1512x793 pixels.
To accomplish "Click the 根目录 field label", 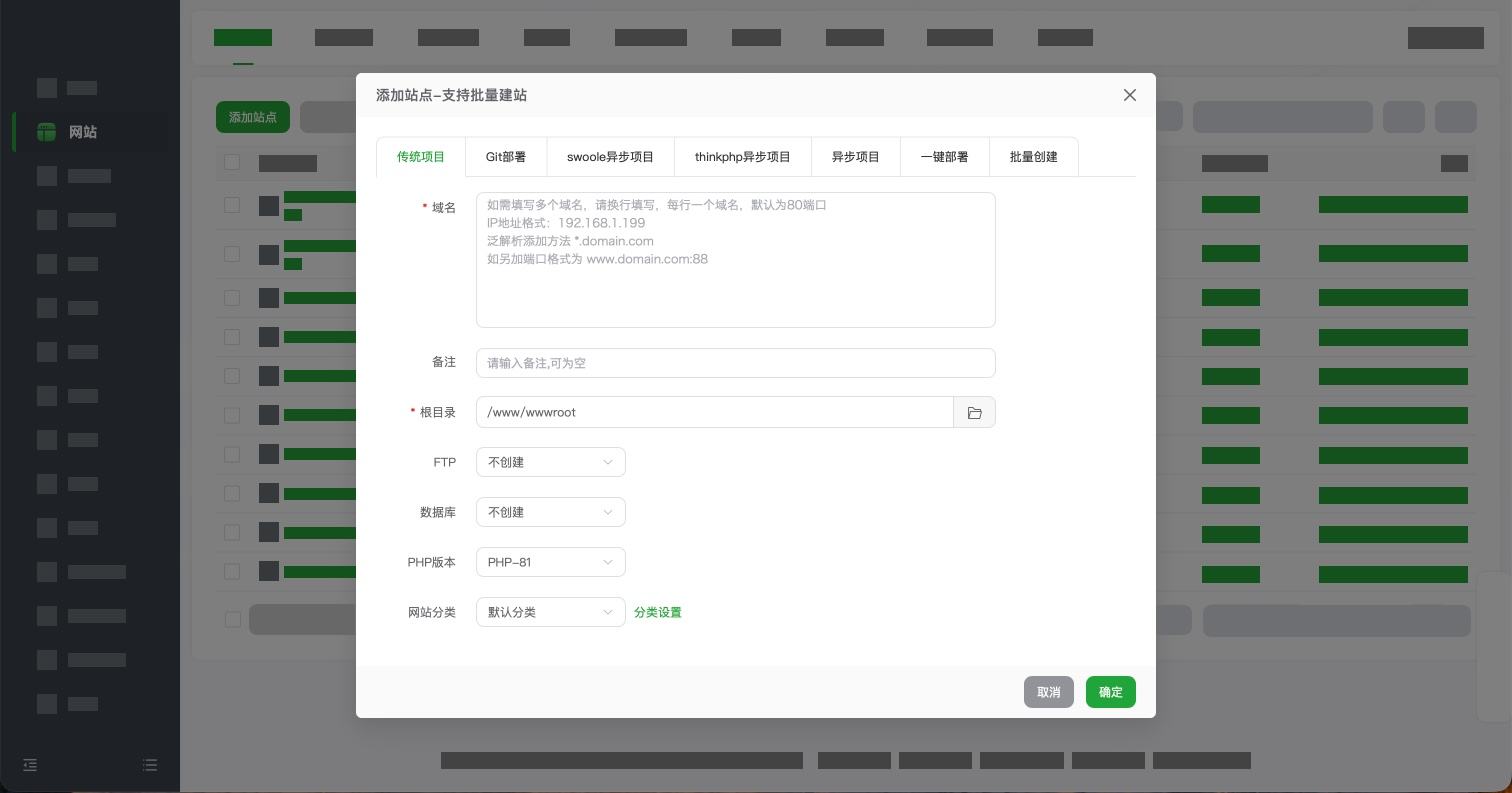I will pos(438,412).
